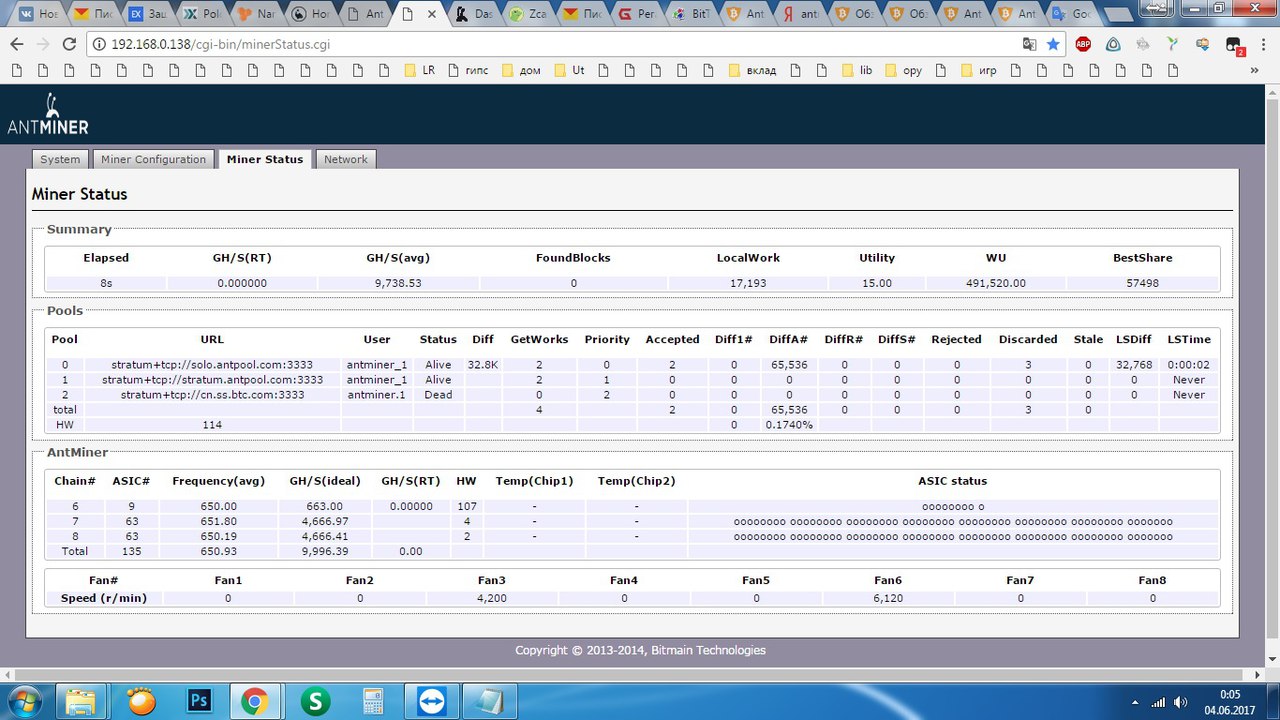Open Windows Explorer from the taskbar
This screenshot has width=1280, height=720.
pos(83,700)
